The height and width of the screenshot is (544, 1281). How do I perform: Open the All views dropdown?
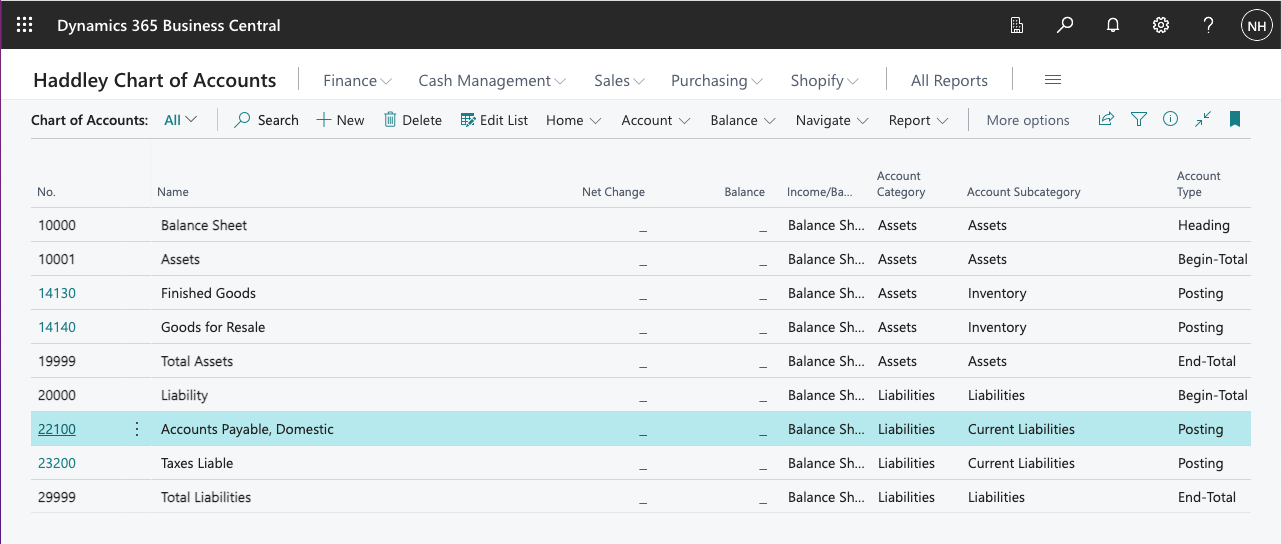click(181, 120)
